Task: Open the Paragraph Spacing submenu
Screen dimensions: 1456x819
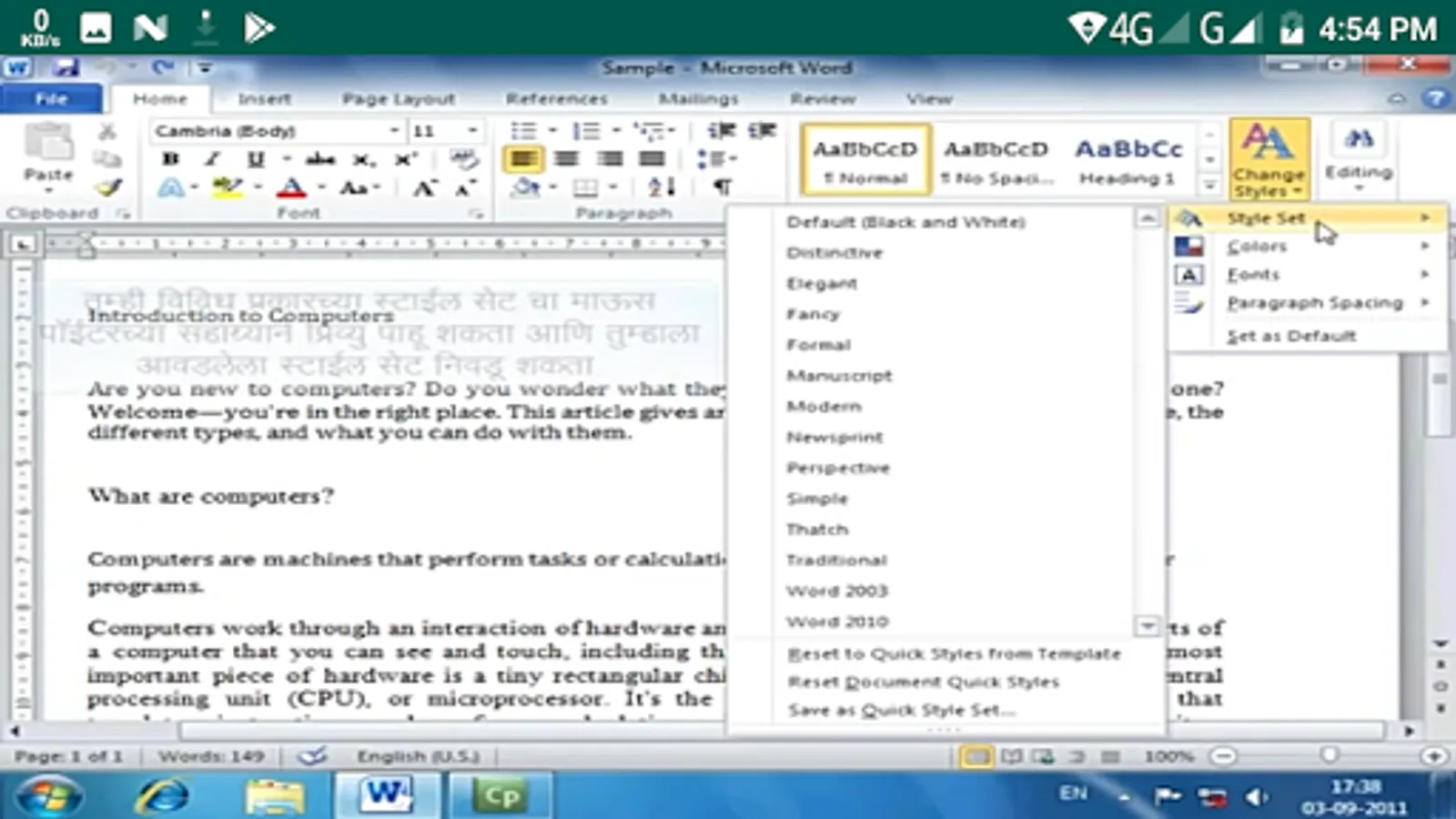Action: pos(1308,303)
